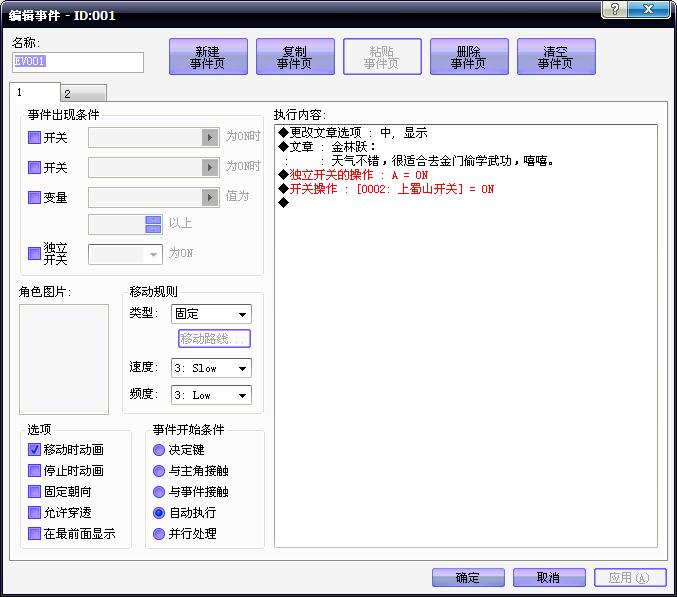Click the variable value stepper before 以上
The image size is (677, 597).
[x=153, y=224]
